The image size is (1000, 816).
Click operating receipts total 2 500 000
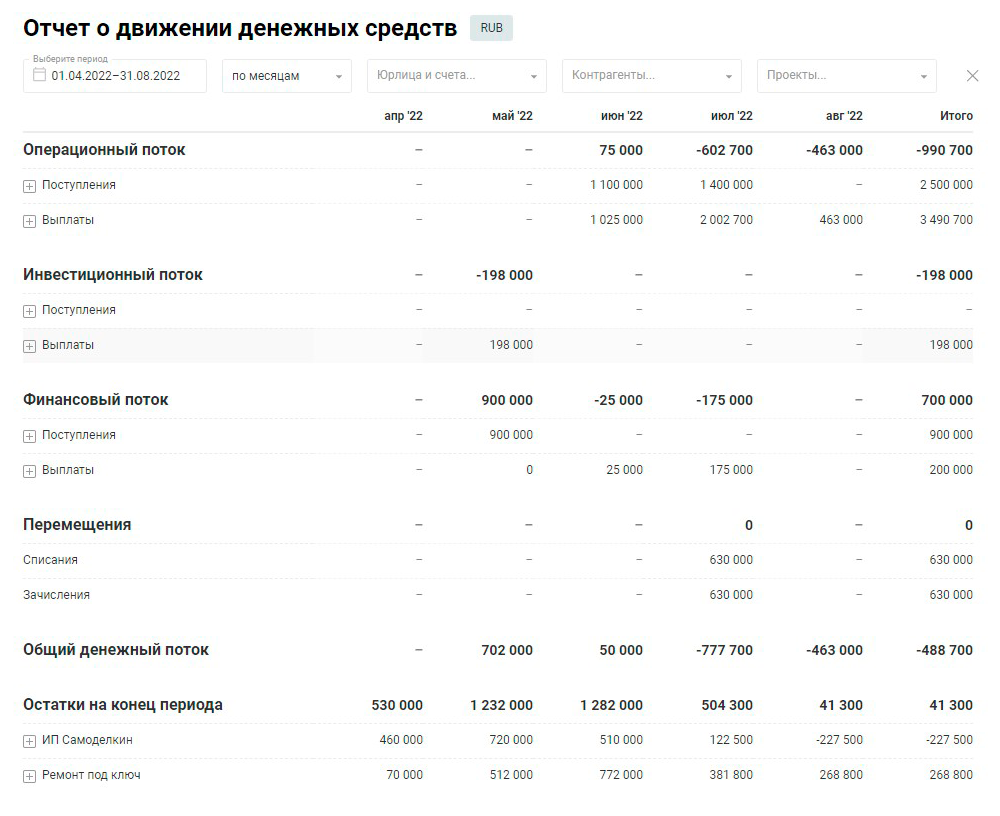(x=946, y=185)
